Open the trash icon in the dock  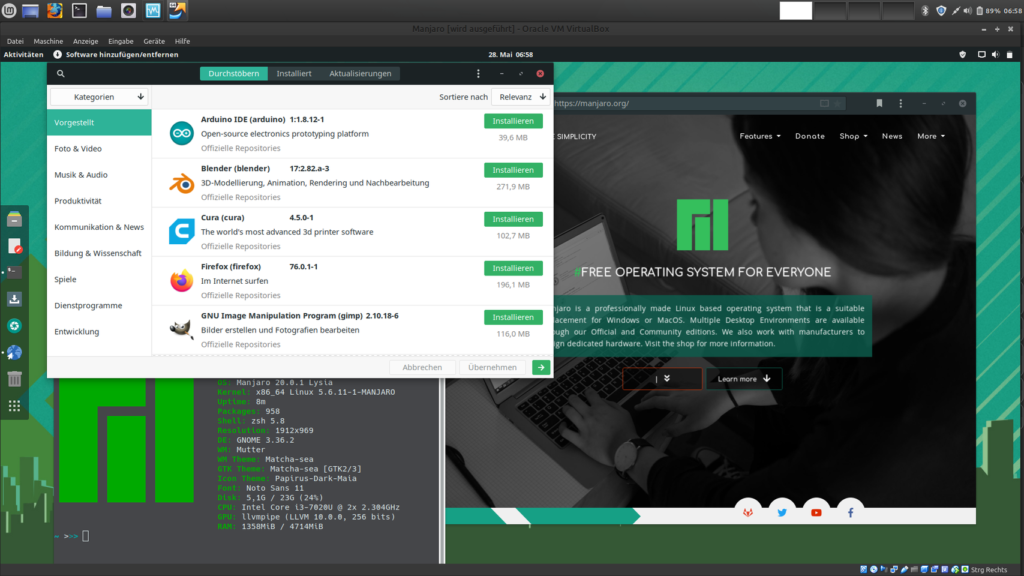click(14, 379)
